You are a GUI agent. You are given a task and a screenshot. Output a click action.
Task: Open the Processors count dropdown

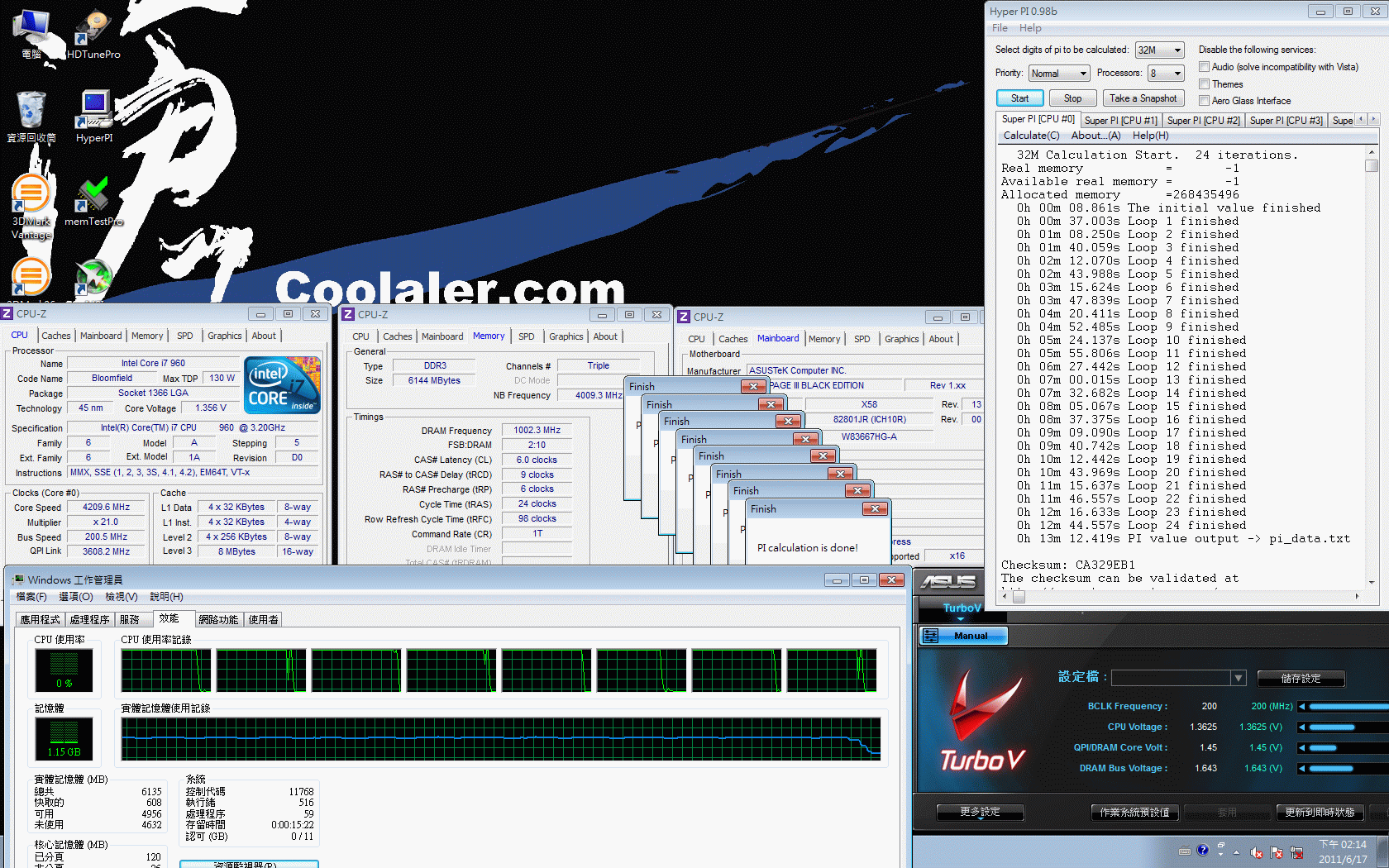click(1166, 74)
